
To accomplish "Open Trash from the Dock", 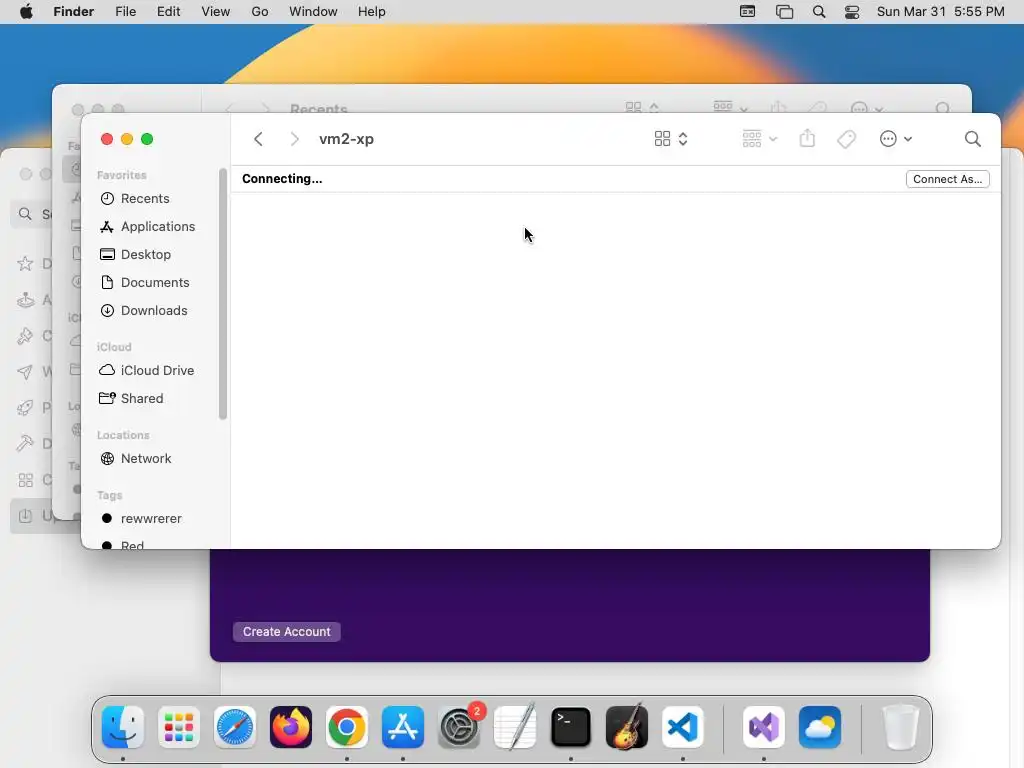I will click(x=901, y=727).
